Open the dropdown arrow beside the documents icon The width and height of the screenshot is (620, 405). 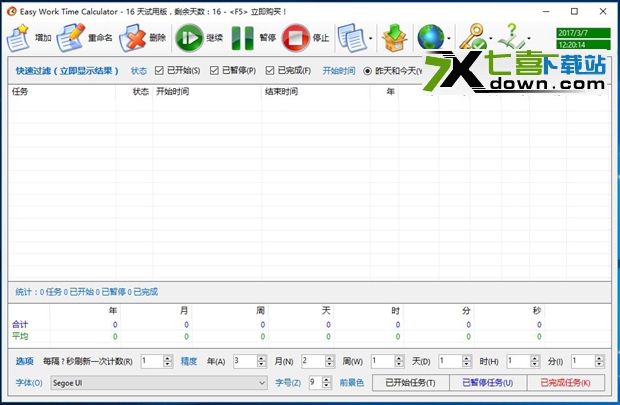point(370,38)
